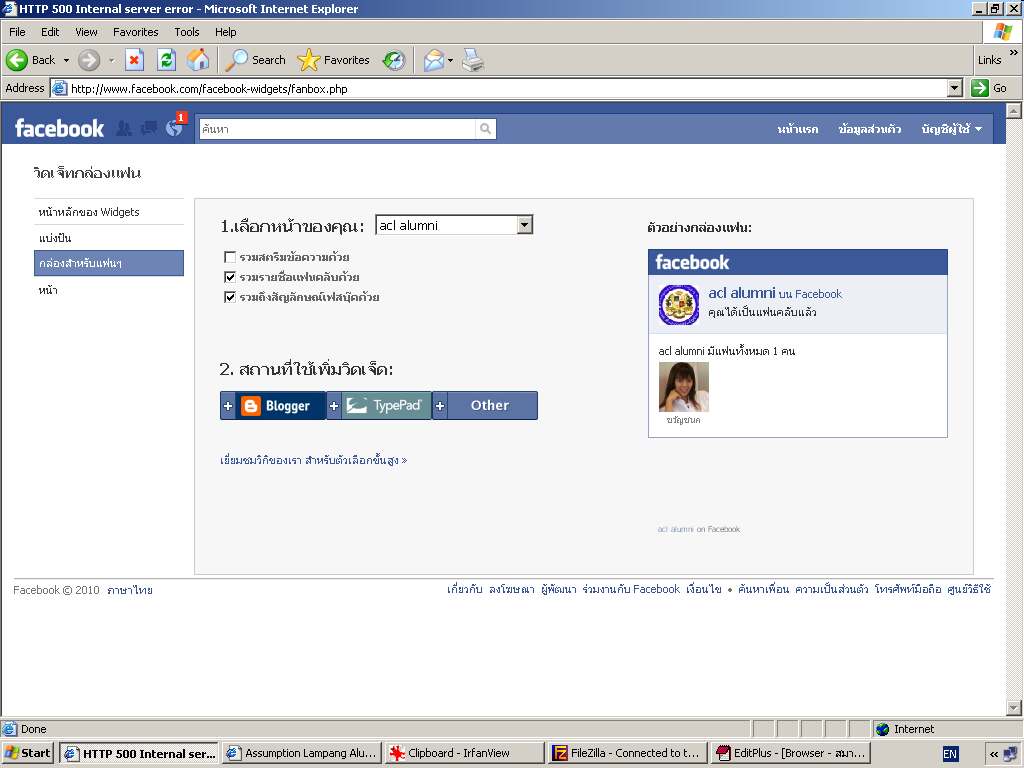Open the acl alumni page dropdown
The image size is (1024, 768).
(524, 225)
